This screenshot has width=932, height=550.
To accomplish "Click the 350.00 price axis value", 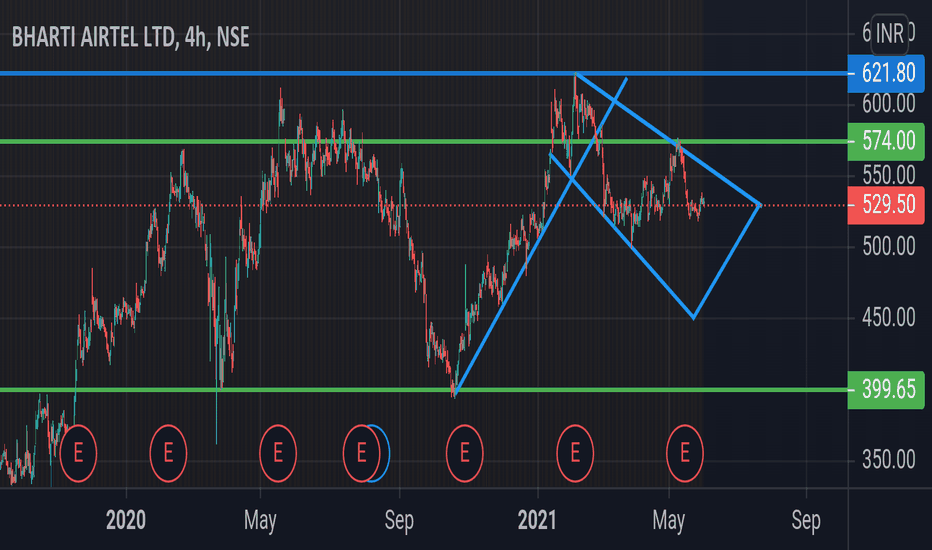I will pos(889,460).
